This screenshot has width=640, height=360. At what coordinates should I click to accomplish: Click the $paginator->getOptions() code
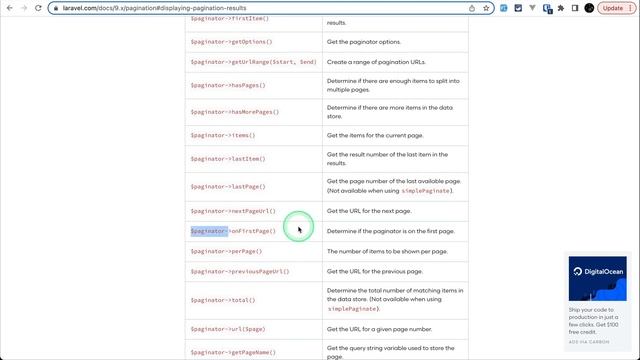tap(231, 42)
